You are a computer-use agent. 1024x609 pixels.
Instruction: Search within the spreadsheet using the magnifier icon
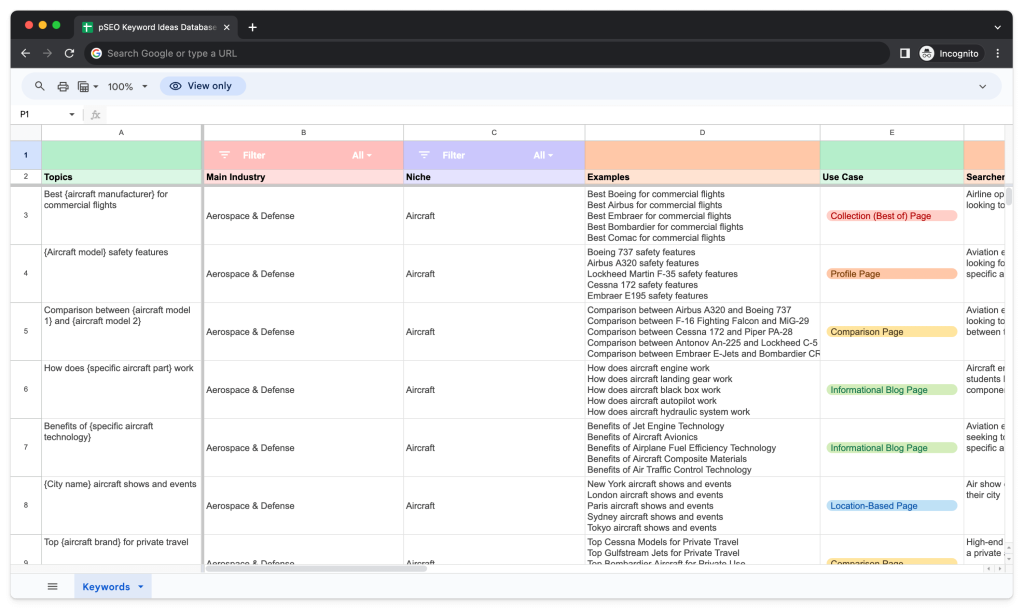38,86
